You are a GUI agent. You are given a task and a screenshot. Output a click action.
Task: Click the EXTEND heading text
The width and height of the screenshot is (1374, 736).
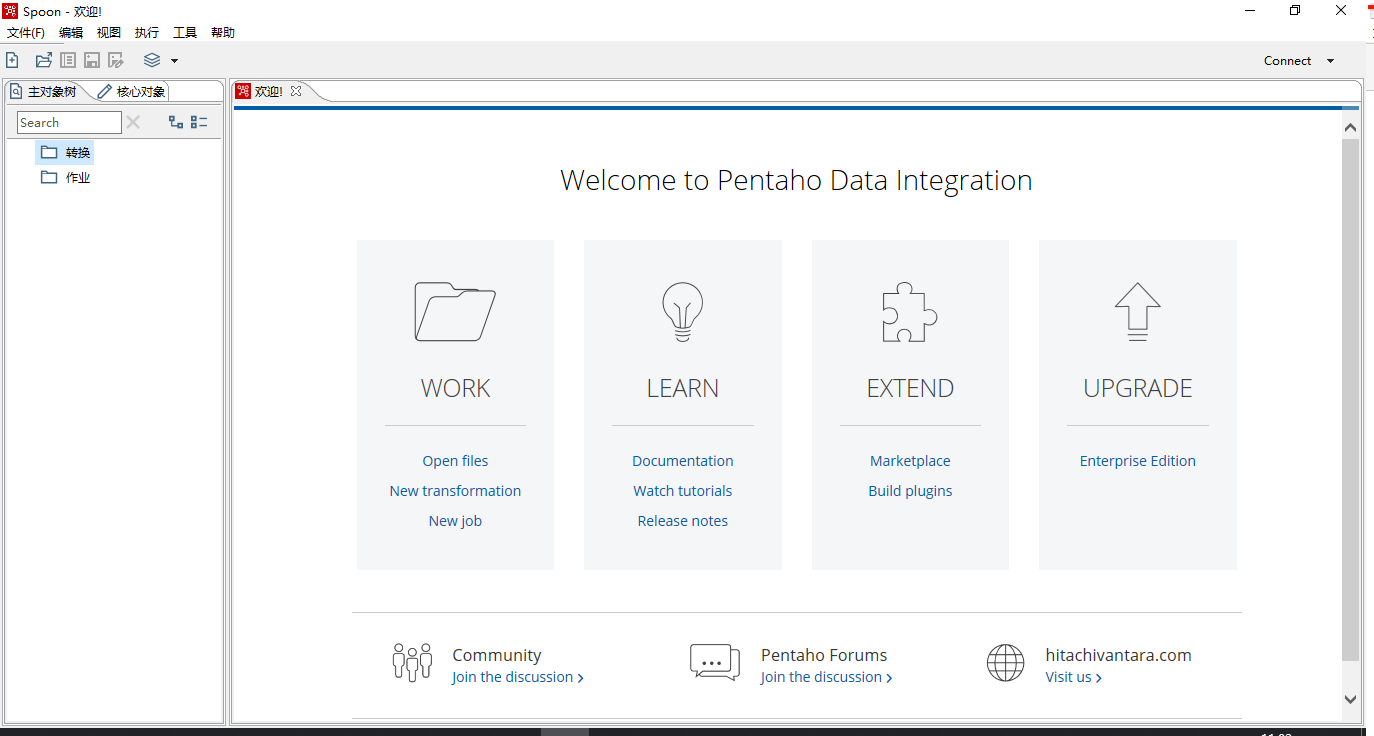(x=910, y=388)
